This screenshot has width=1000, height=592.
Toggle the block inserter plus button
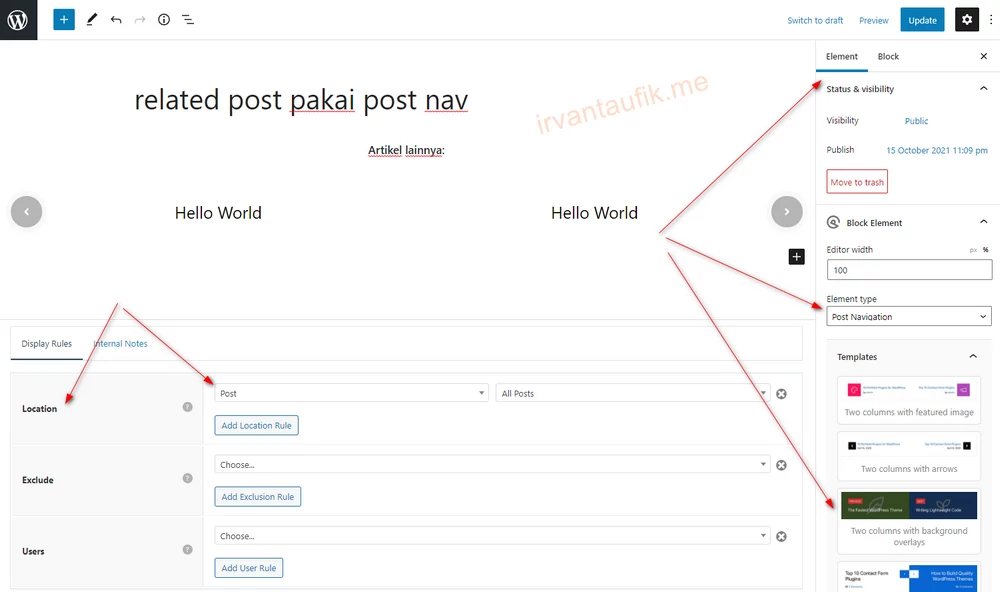click(x=64, y=20)
